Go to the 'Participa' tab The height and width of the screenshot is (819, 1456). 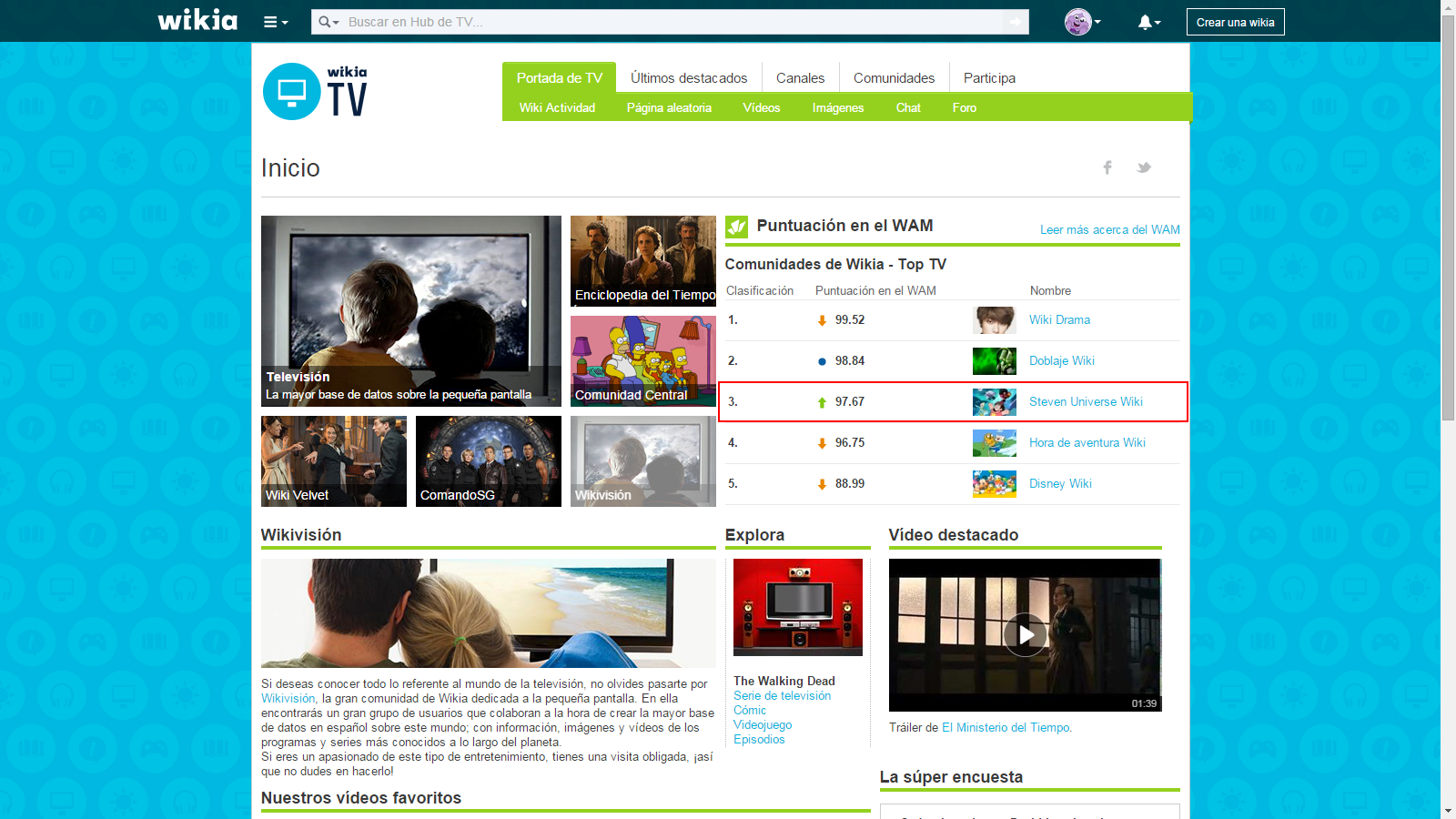click(x=989, y=78)
